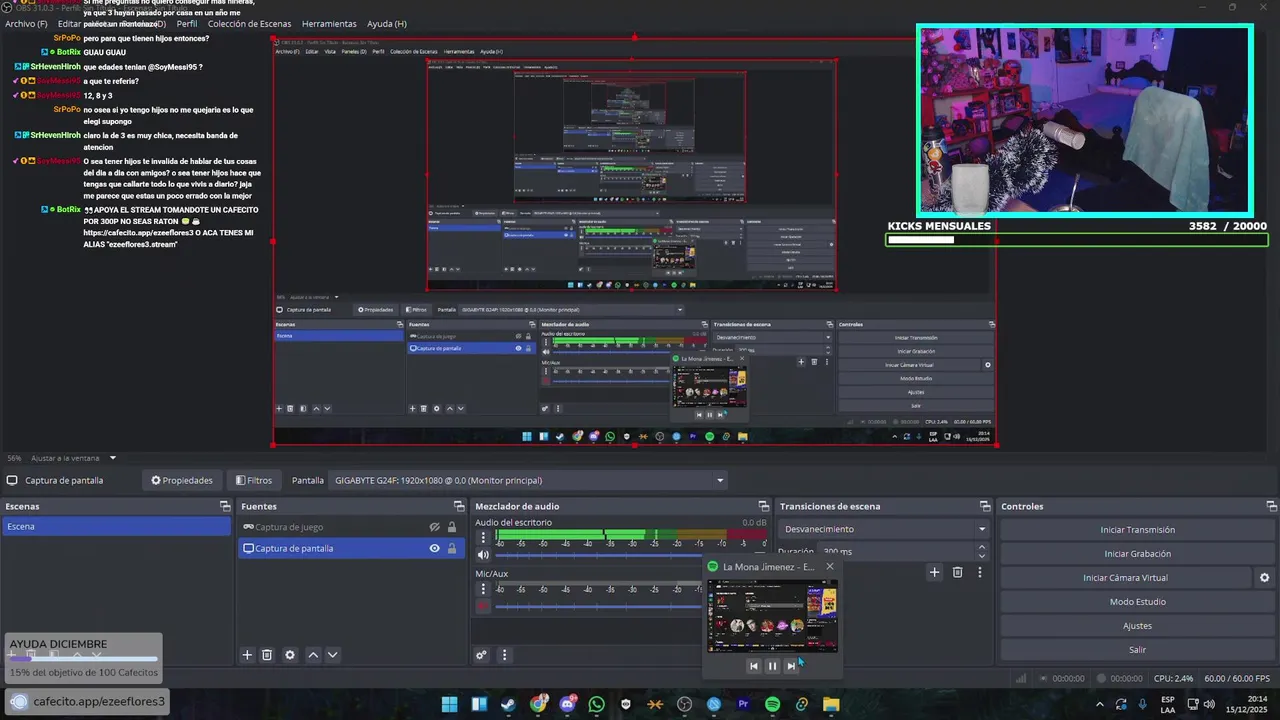Mute the Audio del escritorio speaker icon
The image size is (1280, 720).
click(483, 555)
